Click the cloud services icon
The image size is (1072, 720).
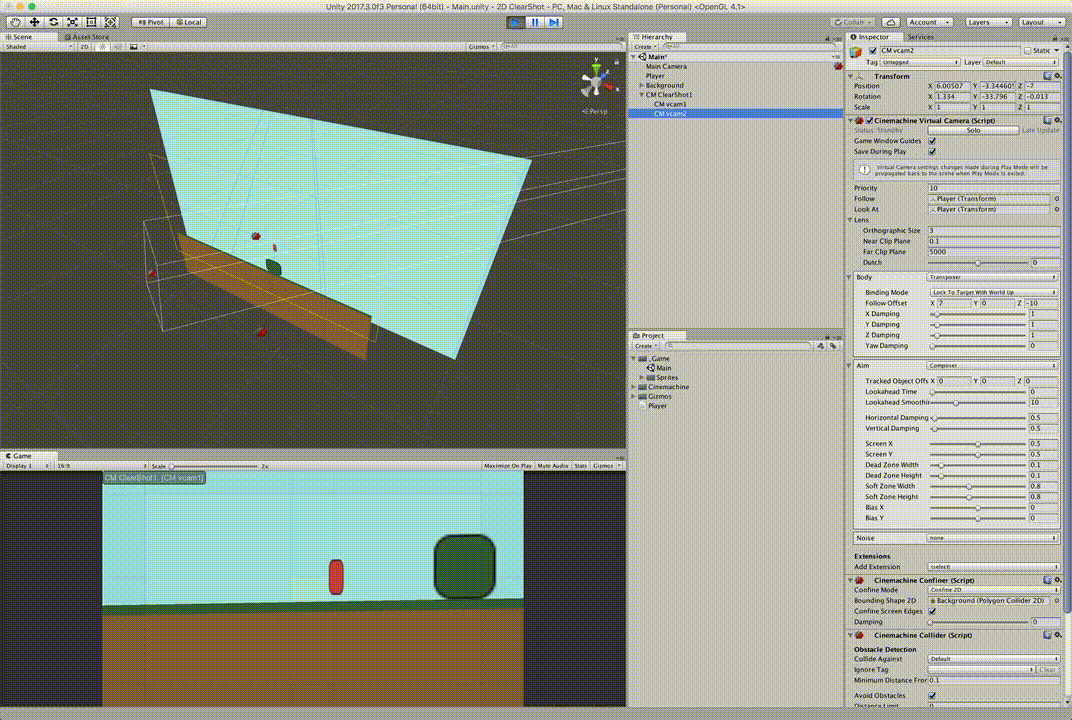coord(890,22)
